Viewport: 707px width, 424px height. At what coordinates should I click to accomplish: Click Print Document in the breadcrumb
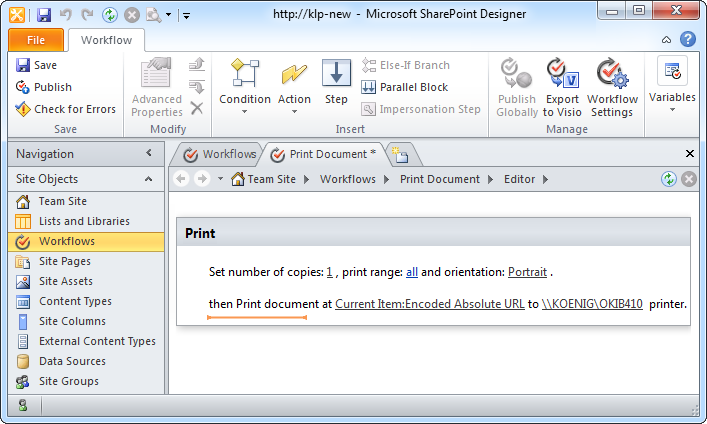coord(440,179)
